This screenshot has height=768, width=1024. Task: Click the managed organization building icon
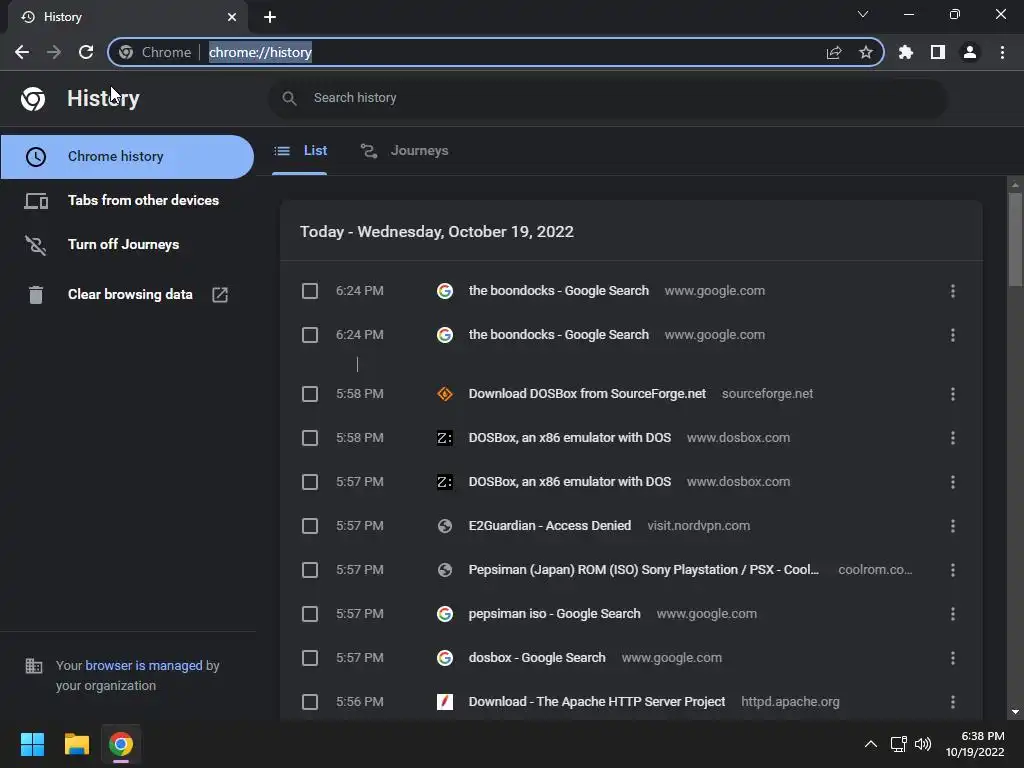click(x=33, y=666)
